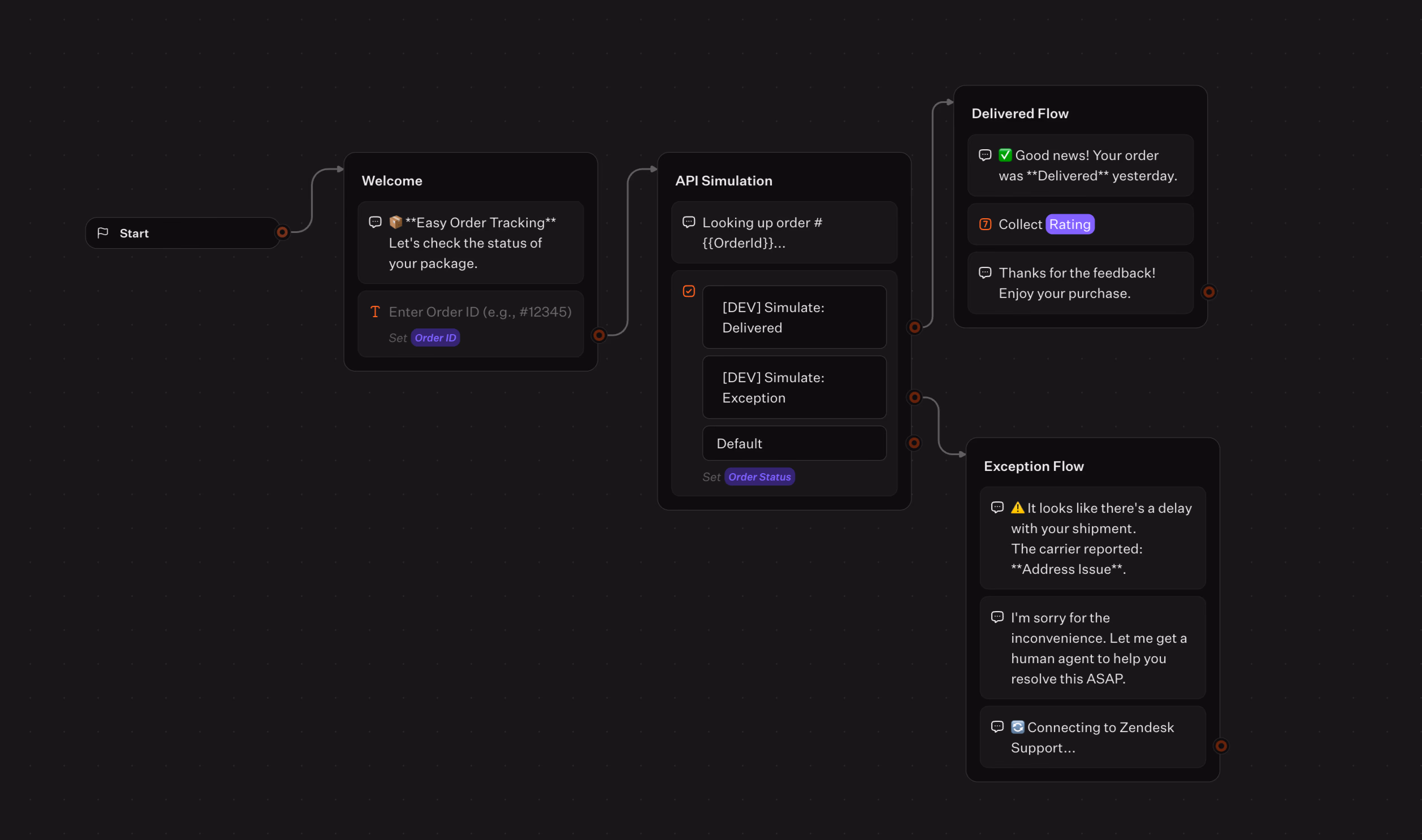1422x840 pixels.
Task: Click the choice checkbox icon in API Simulation
Action: tap(688, 291)
